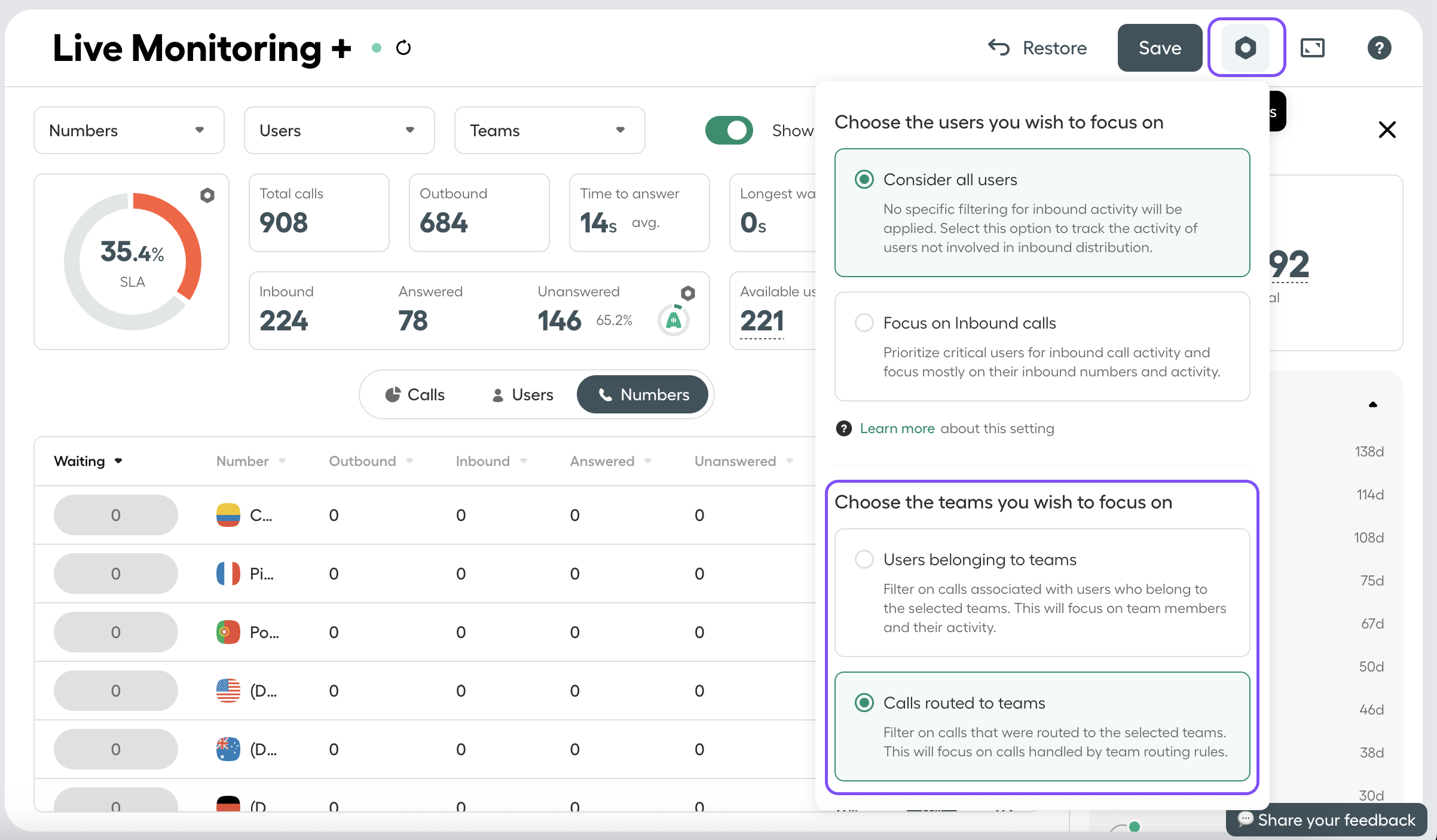Image resolution: width=1437 pixels, height=840 pixels.
Task: Click the Colombia flag icon in first row
Action: (x=228, y=515)
